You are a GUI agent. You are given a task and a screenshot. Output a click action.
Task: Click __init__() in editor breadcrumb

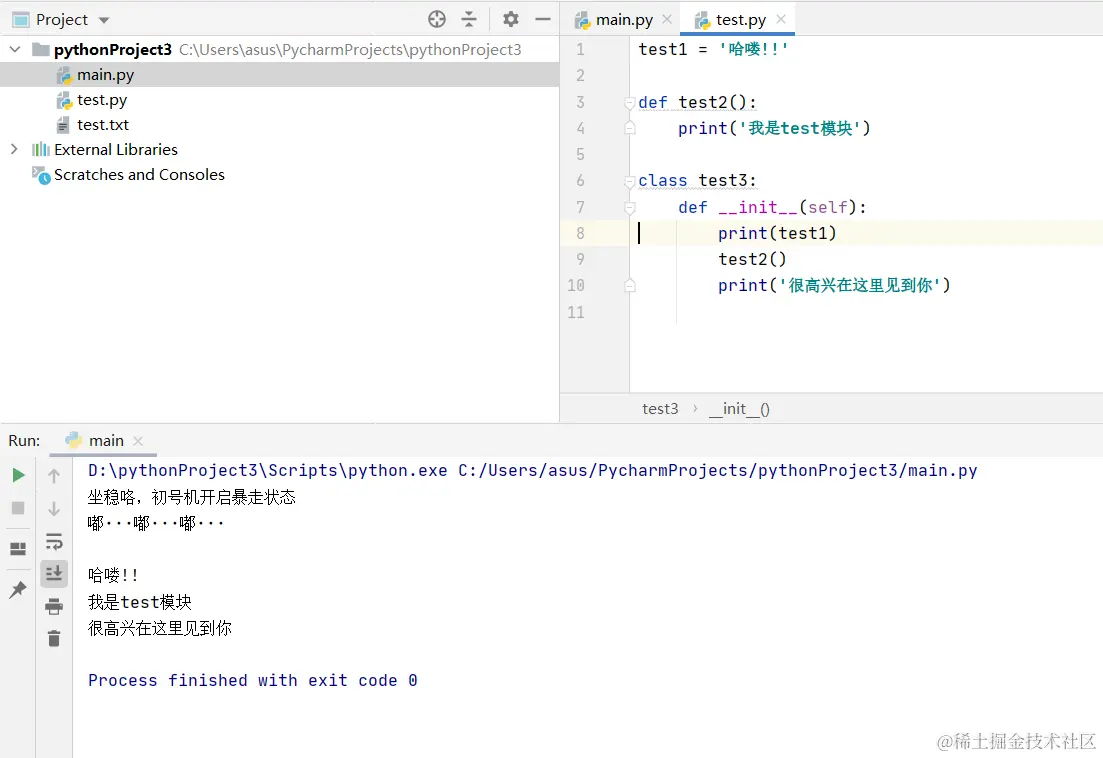[739, 409]
